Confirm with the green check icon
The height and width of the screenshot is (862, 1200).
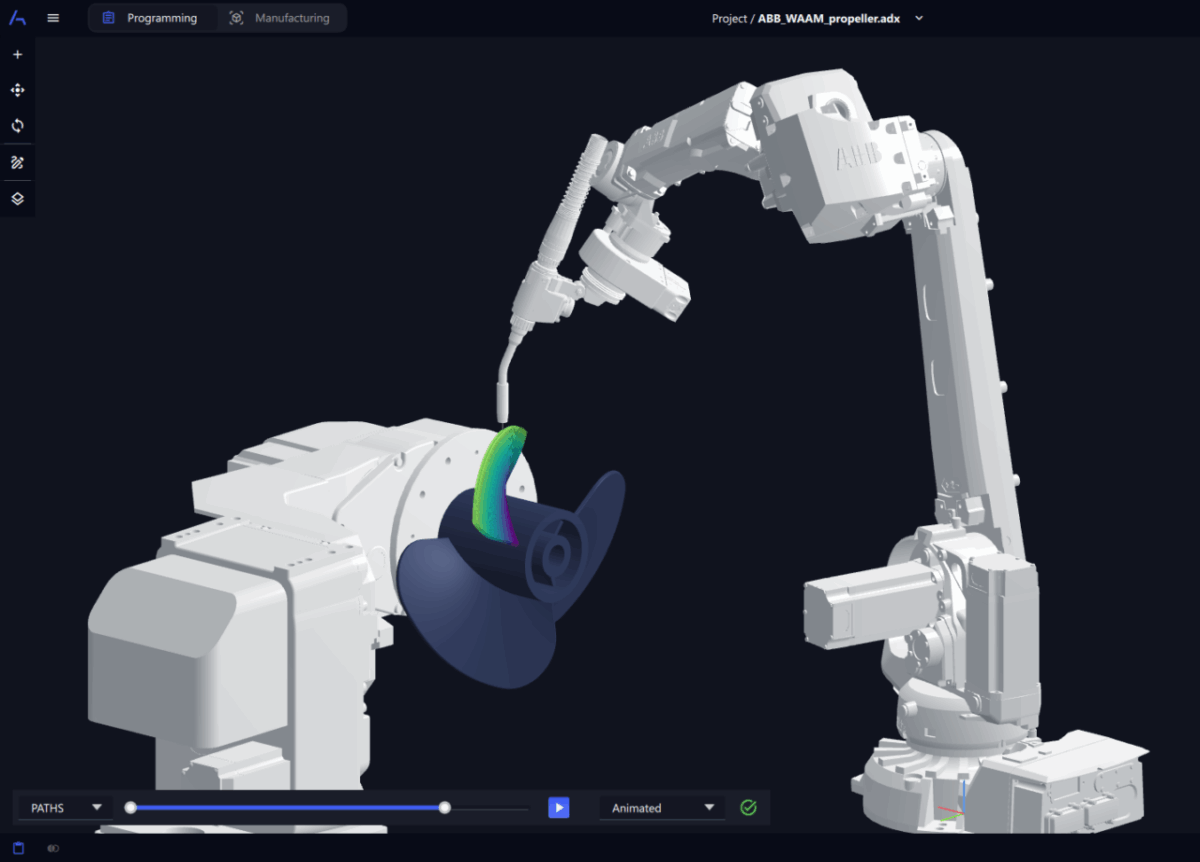point(748,807)
